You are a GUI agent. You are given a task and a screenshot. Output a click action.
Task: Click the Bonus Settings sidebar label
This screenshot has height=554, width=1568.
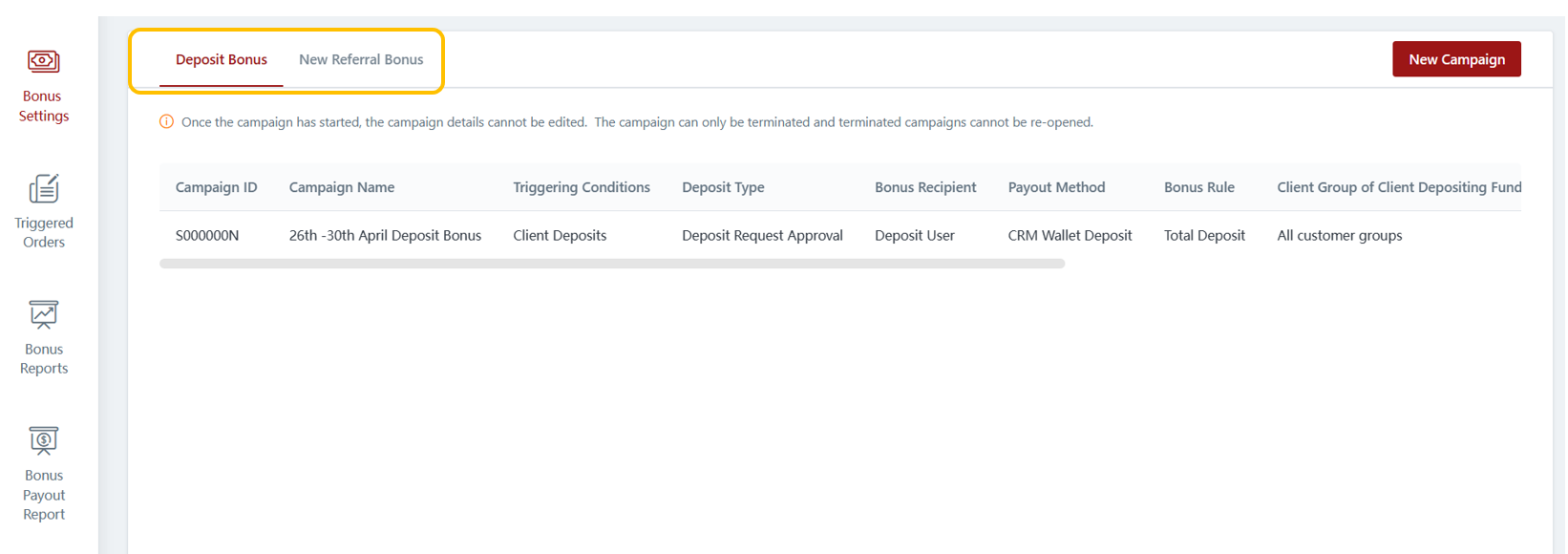click(43, 106)
